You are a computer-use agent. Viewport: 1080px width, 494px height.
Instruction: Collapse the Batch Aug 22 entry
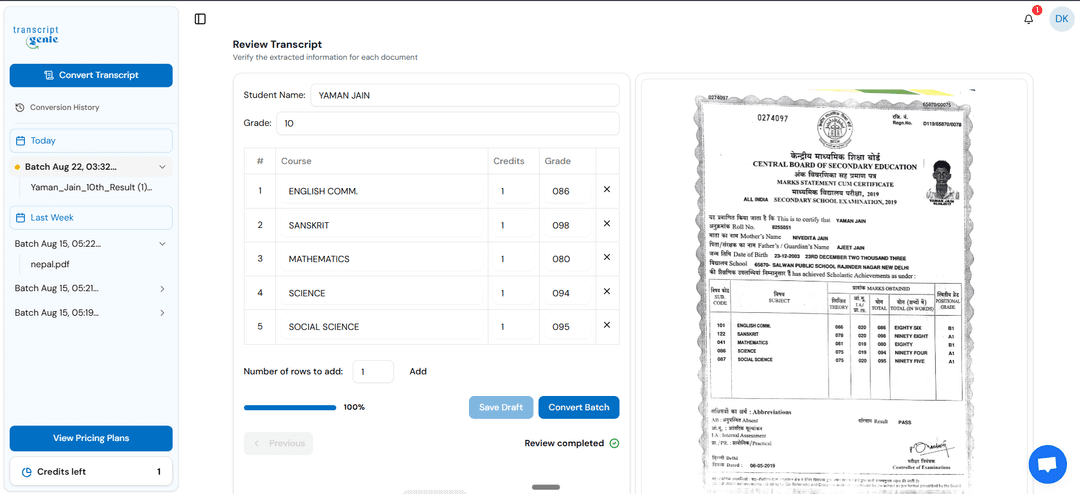click(x=162, y=167)
